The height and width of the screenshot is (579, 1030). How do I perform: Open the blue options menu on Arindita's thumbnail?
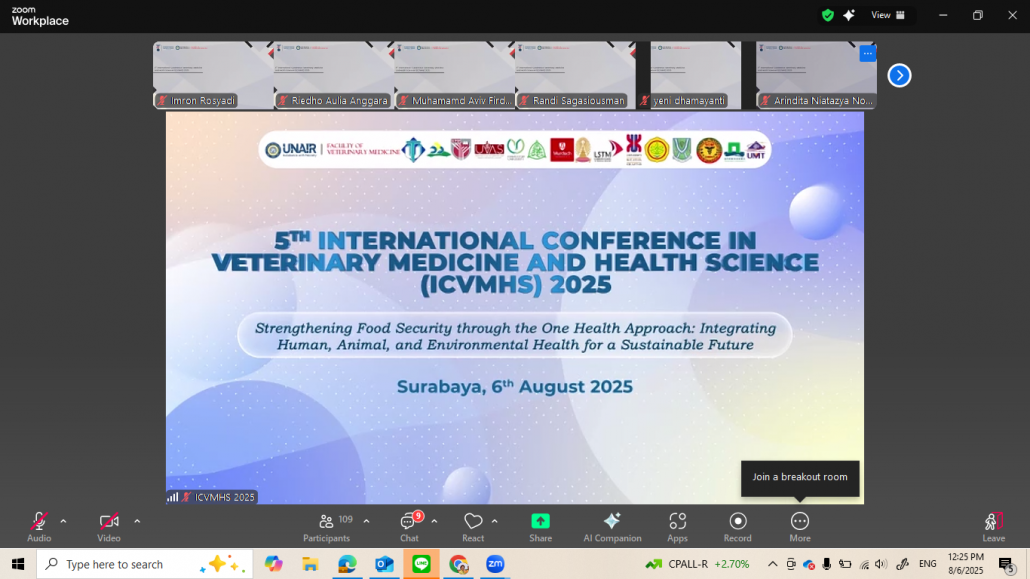click(868, 54)
